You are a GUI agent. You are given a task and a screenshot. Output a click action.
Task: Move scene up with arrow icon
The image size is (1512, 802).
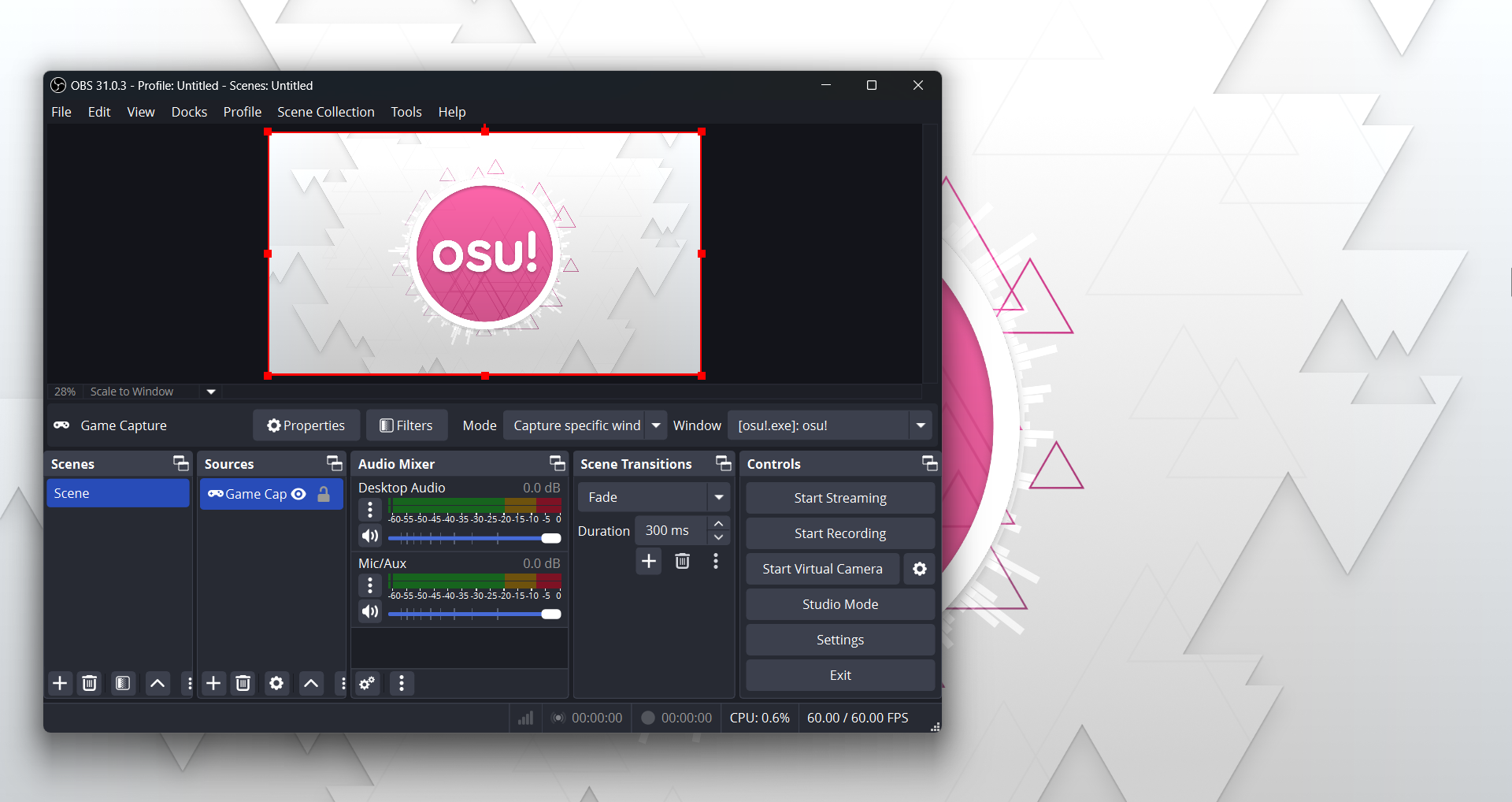click(x=157, y=683)
